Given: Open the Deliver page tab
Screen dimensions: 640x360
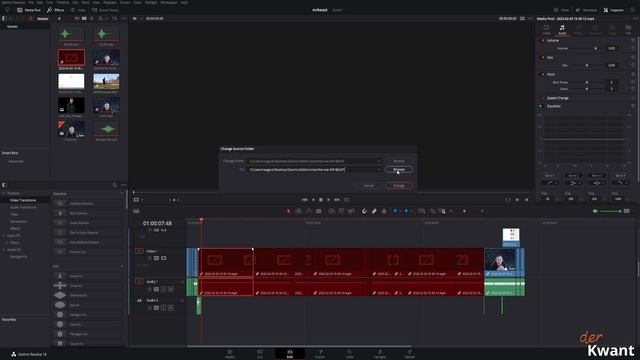Looking at the screenshot, I should click(410, 353).
